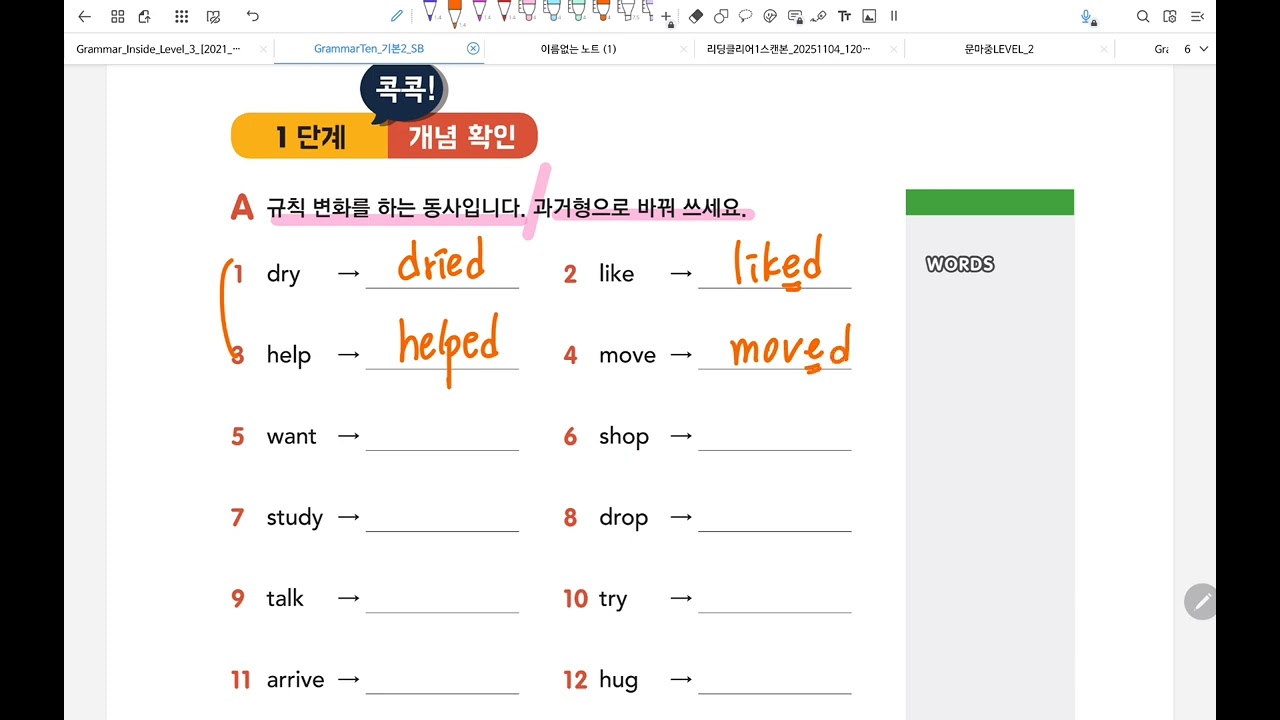Viewport: 1280px width, 720px height.
Task: Switch to 리딩클리어1스캔본 tab
Action: click(789, 49)
